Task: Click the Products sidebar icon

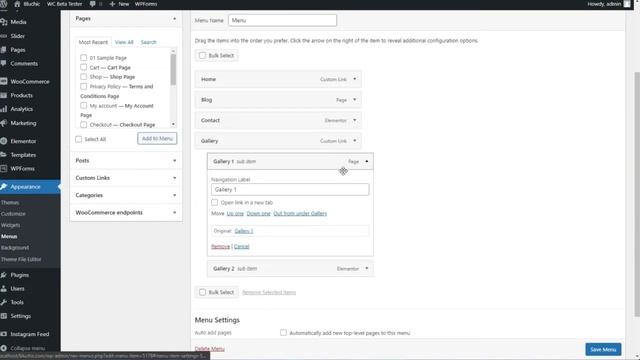Action: tap(4, 95)
